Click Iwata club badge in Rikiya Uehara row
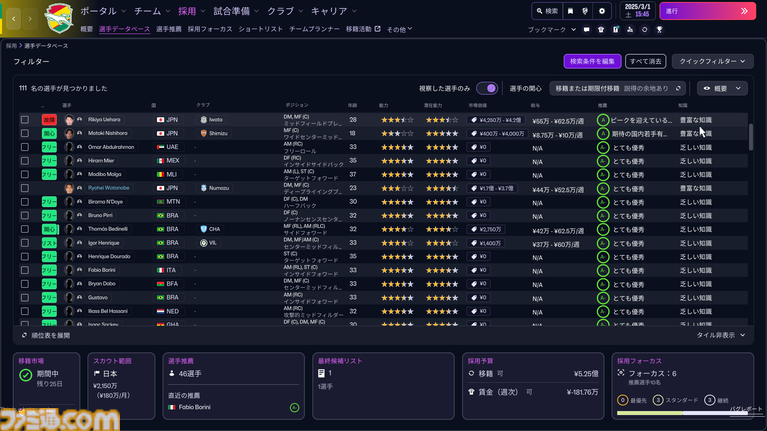This screenshot has height=431, width=767. [204, 120]
